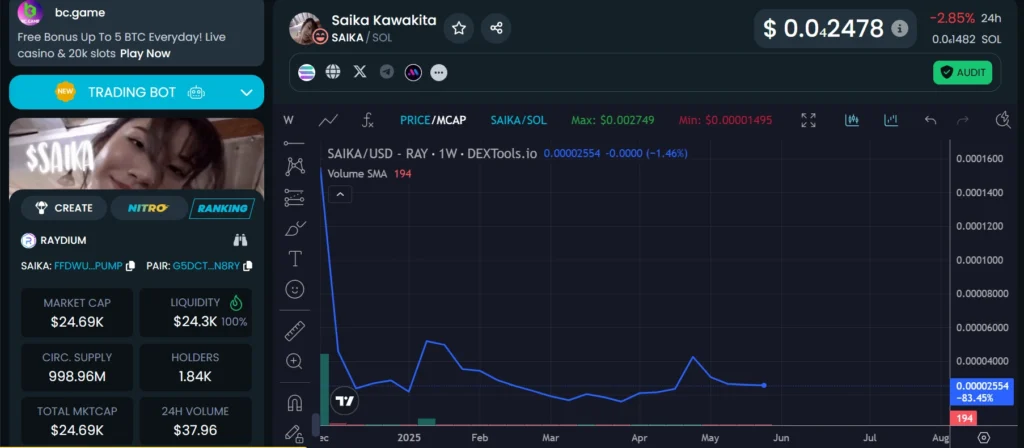Viewport: 1024px width, 448px height.
Task: Select the Text tool
Action: pos(295,259)
